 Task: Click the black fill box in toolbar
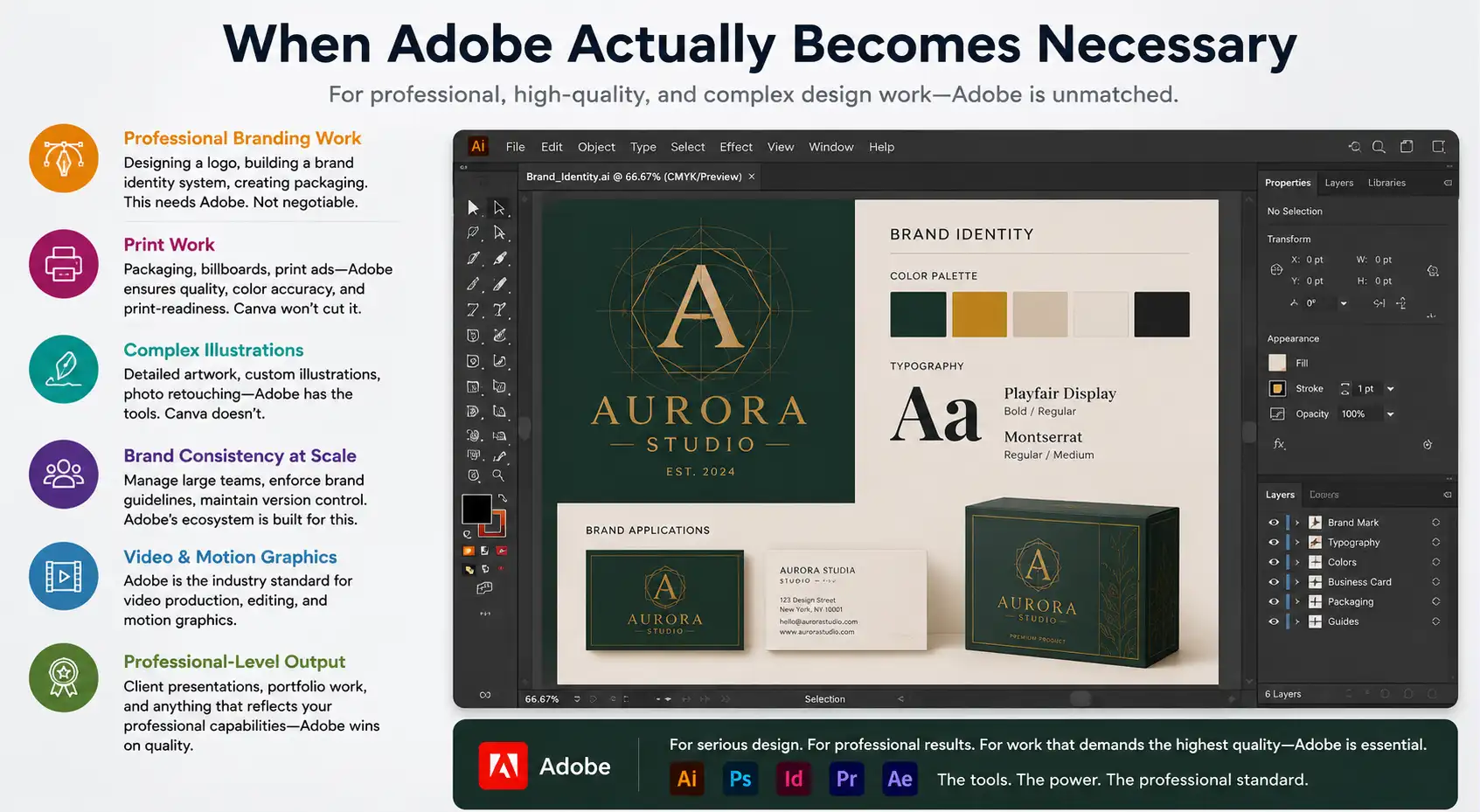[476, 509]
